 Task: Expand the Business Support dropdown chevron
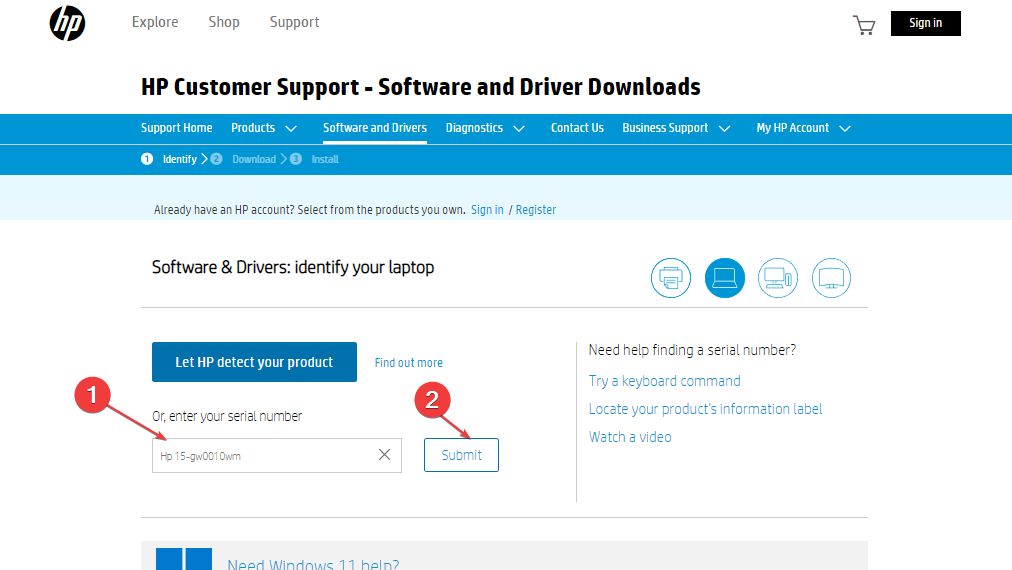click(725, 128)
